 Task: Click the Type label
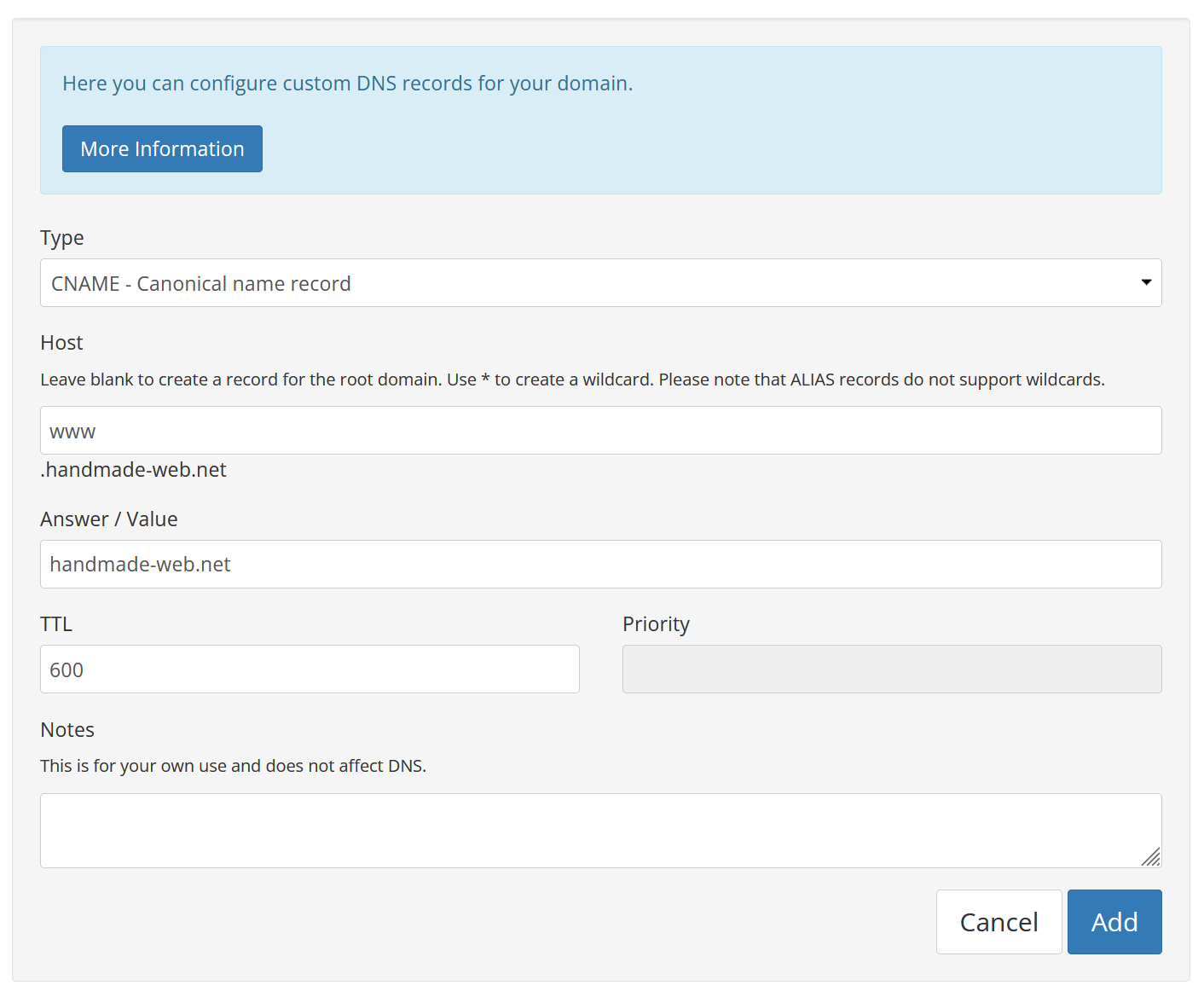tap(62, 238)
